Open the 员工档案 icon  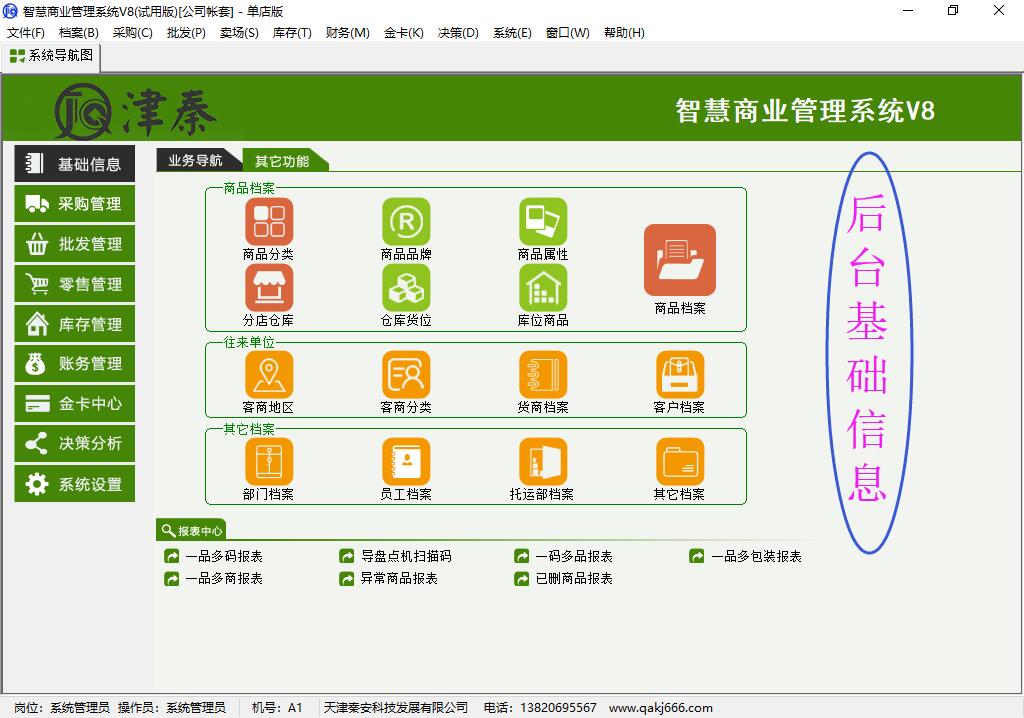406,462
